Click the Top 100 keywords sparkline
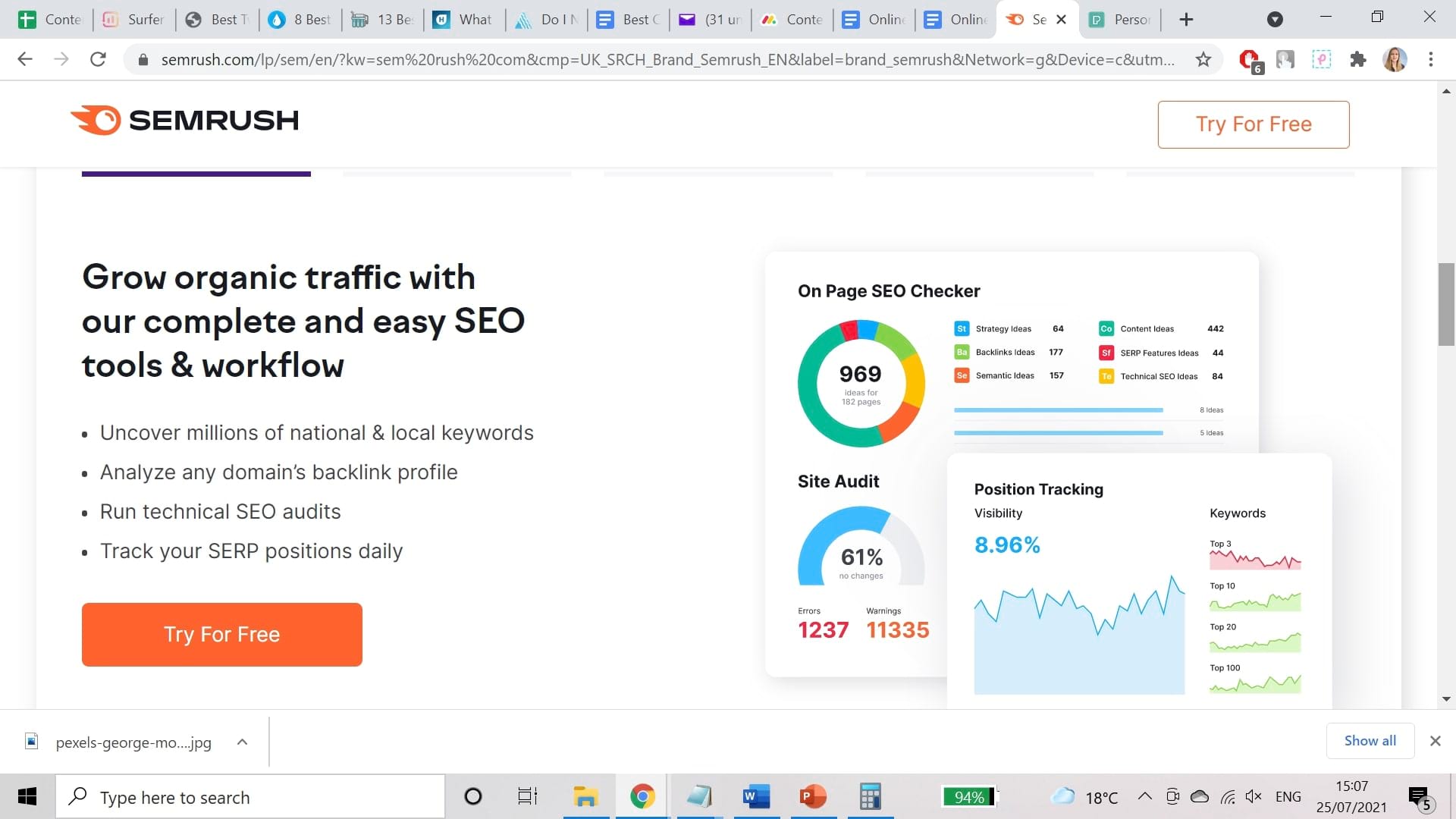Image resolution: width=1456 pixels, height=819 pixels. pyautogui.click(x=1255, y=683)
